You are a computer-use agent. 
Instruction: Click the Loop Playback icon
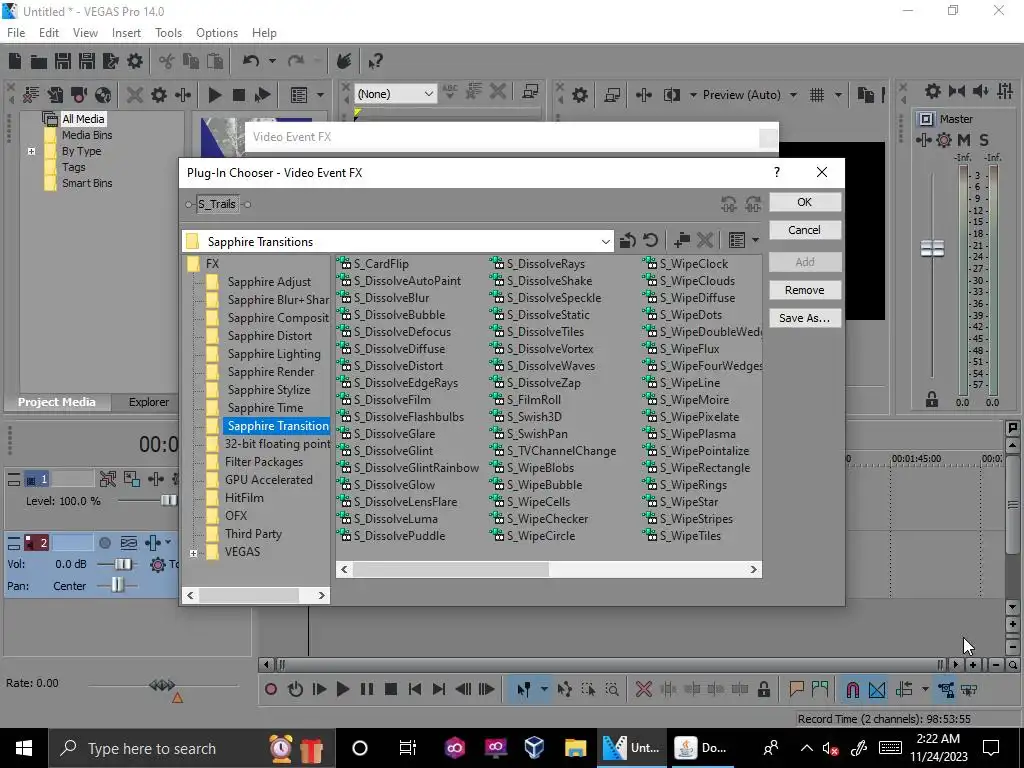[x=295, y=689]
